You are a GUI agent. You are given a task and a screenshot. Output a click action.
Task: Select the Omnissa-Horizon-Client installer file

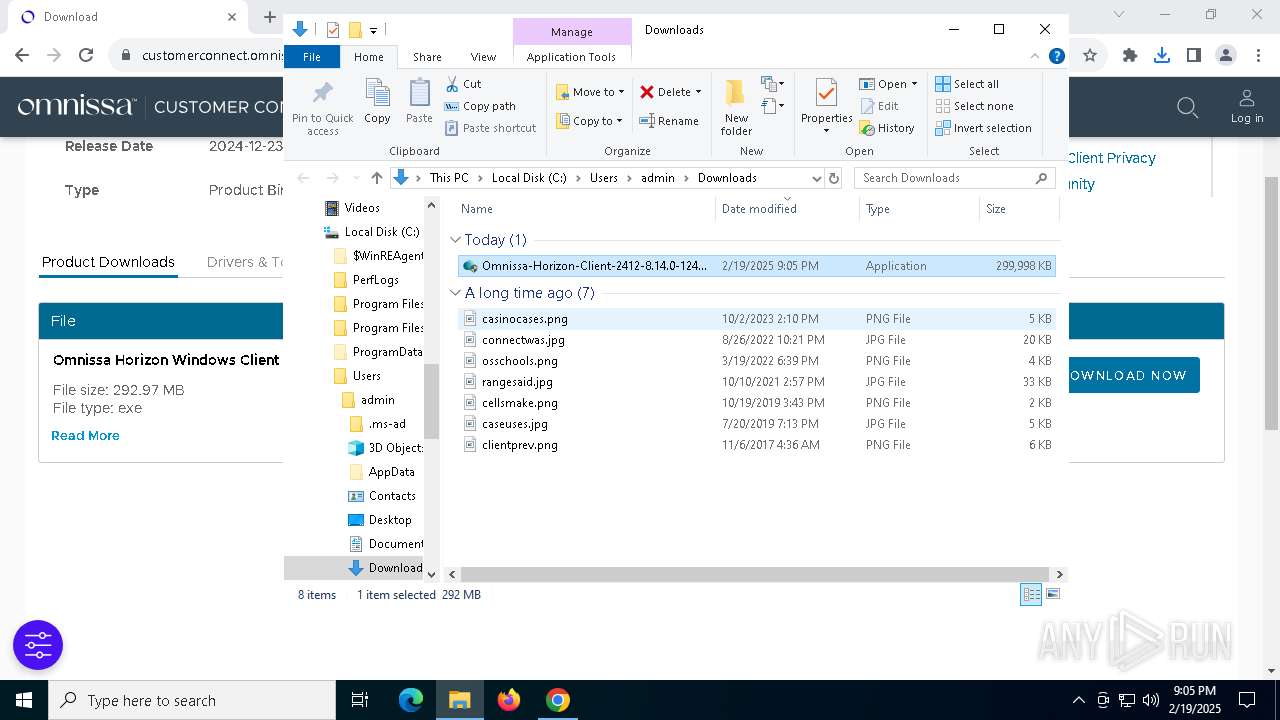(x=757, y=266)
